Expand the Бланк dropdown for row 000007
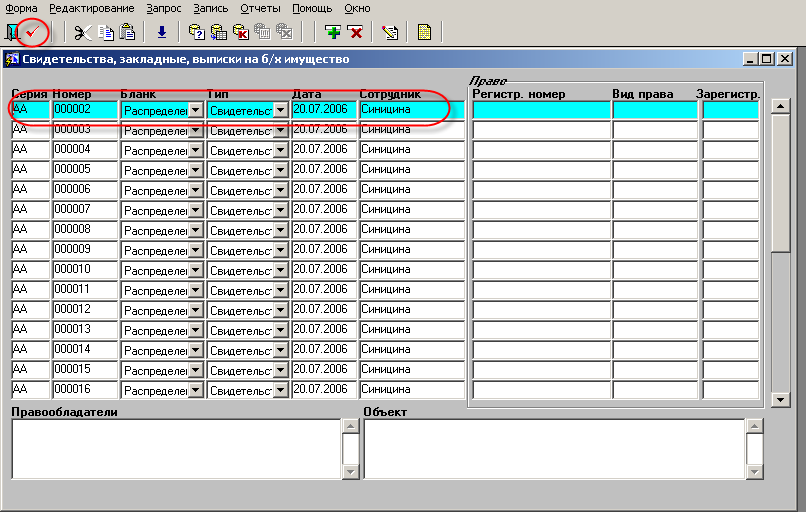 (195, 210)
